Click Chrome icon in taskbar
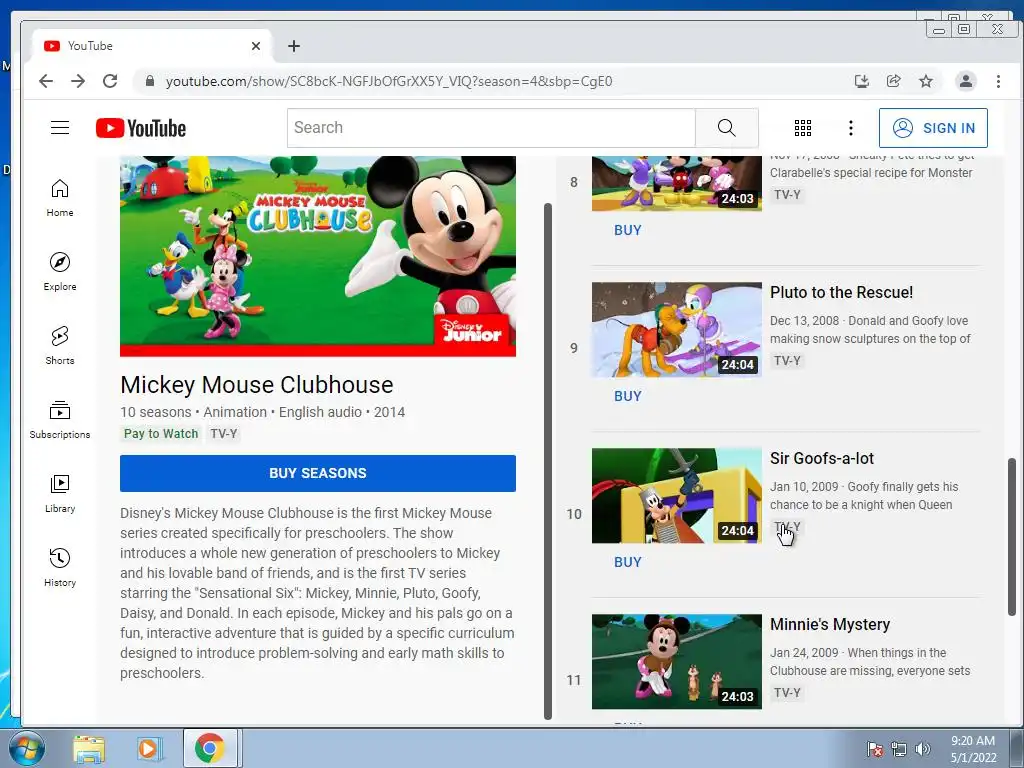The height and width of the screenshot is (768, 1024). tap(210, 748)
